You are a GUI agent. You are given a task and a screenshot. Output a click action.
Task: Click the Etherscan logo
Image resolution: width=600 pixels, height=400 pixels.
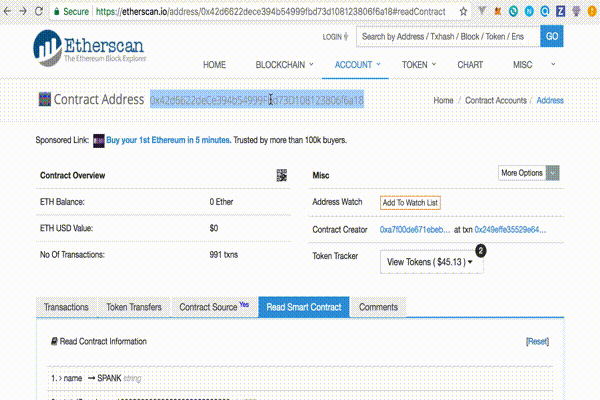click(x=89, y=48)
